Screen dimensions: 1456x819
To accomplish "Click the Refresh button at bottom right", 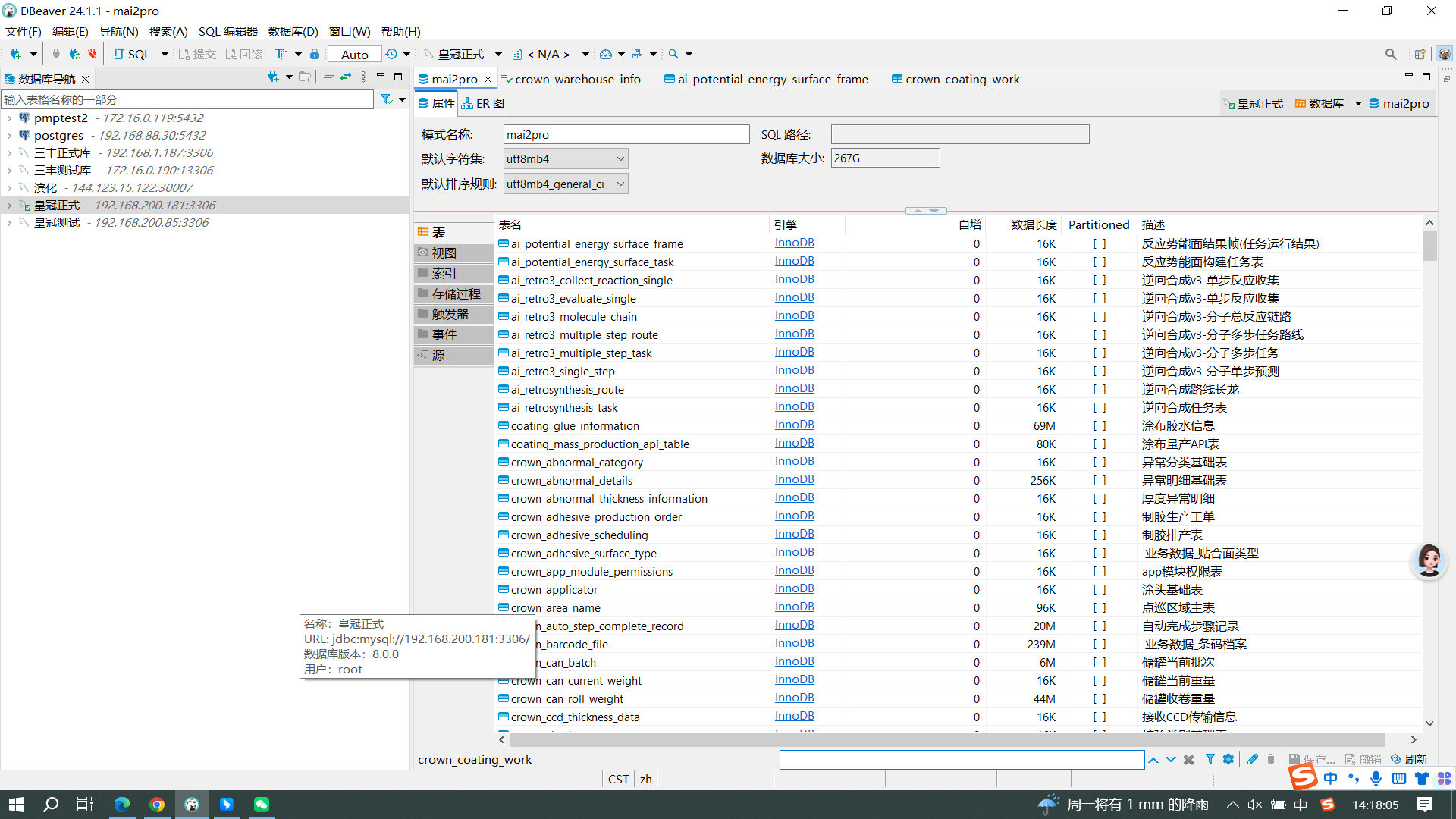I will coord(1410,759).
